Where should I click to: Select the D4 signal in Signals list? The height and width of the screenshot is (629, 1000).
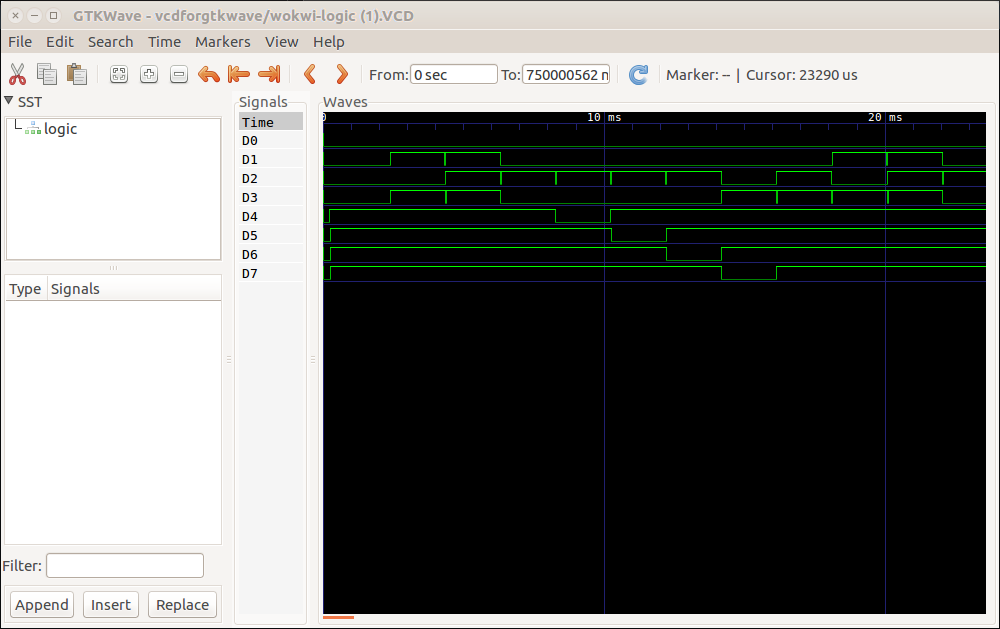pos(250,216)
